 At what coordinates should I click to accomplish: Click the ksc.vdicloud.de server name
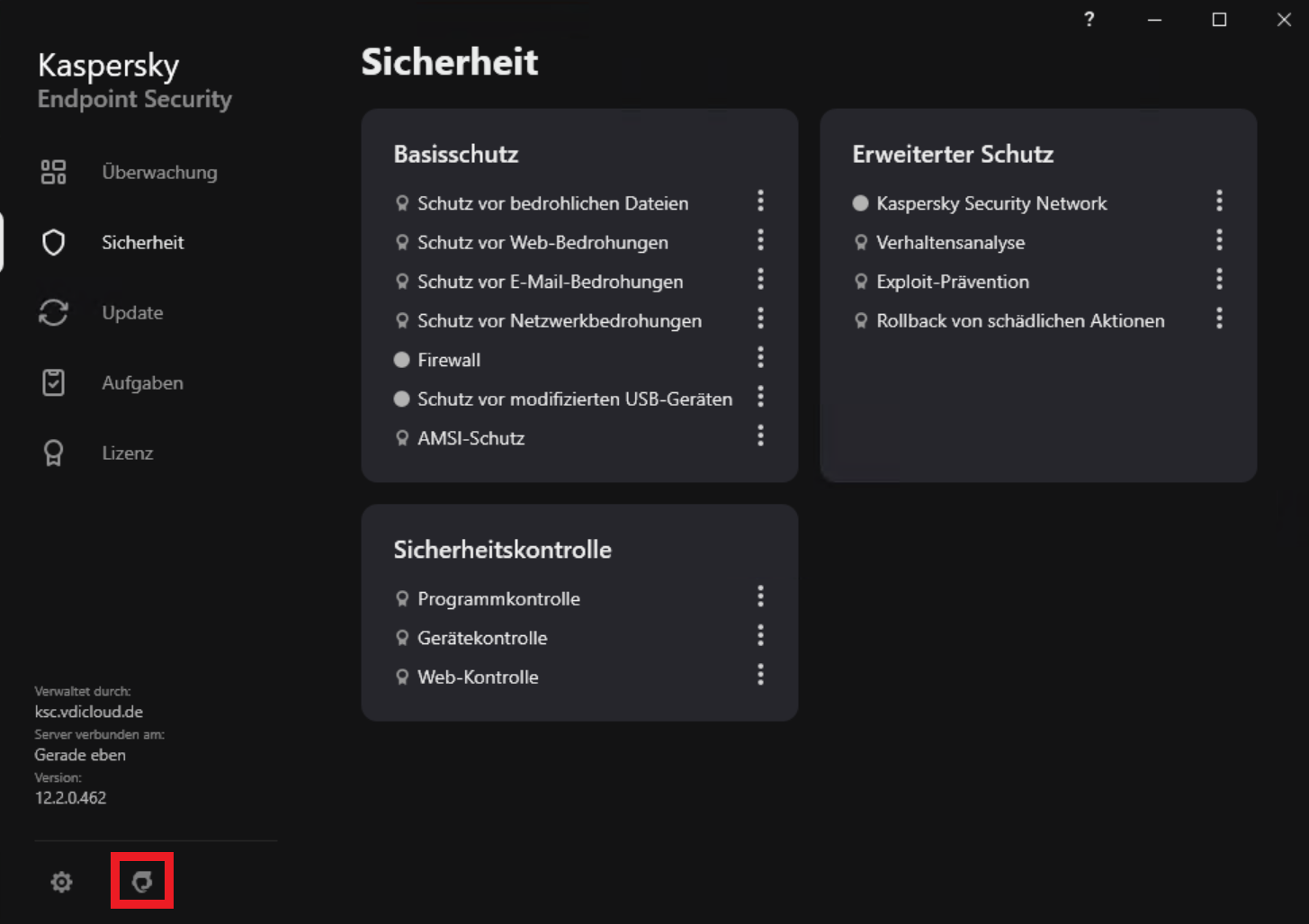tap(88, 712)
